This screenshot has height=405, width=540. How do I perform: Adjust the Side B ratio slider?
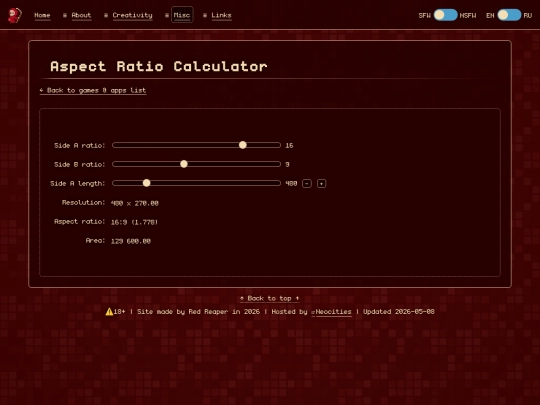tap(196, 164)
